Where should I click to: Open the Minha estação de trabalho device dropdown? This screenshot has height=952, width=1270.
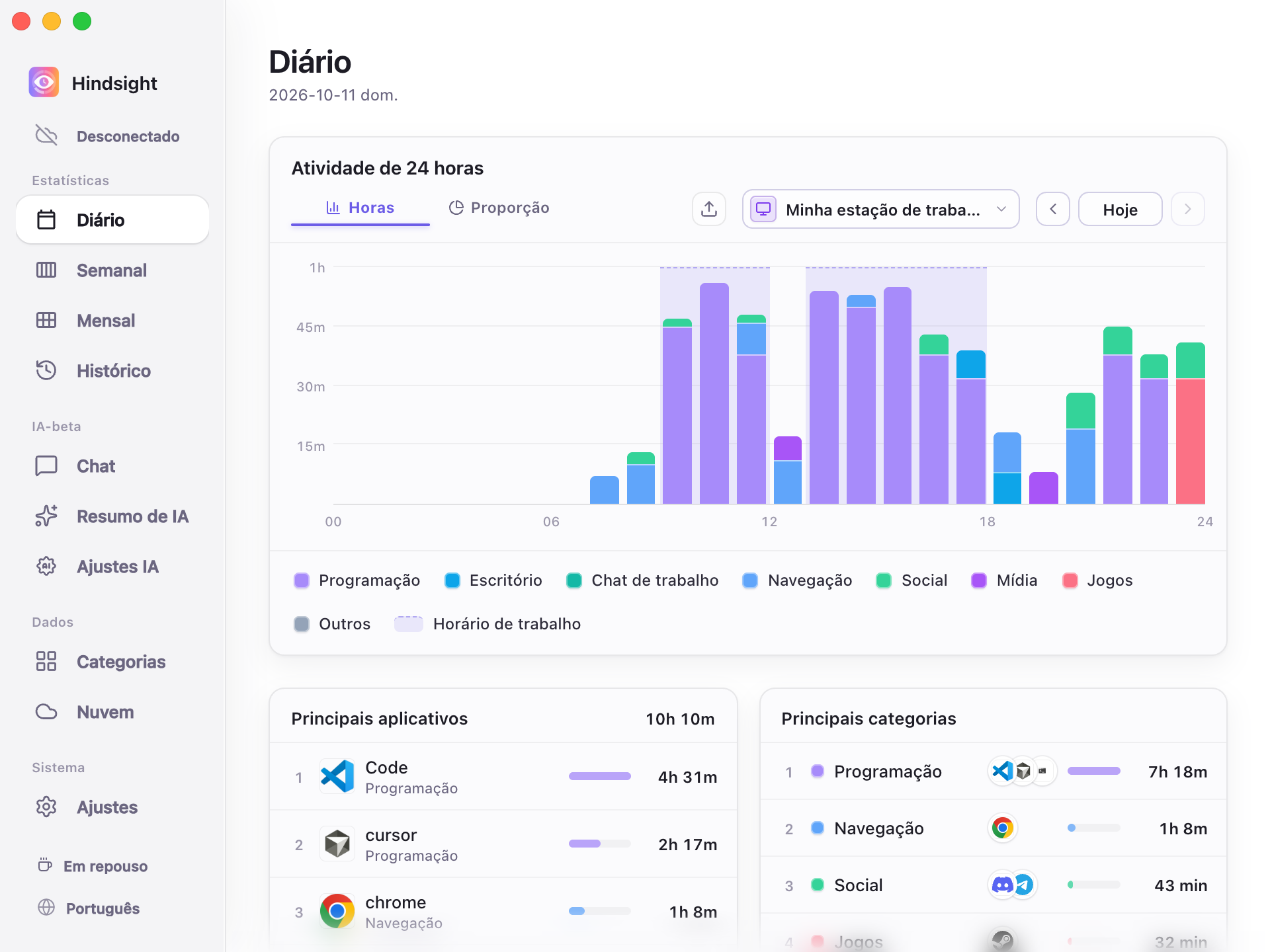click(x=880, y=210)
